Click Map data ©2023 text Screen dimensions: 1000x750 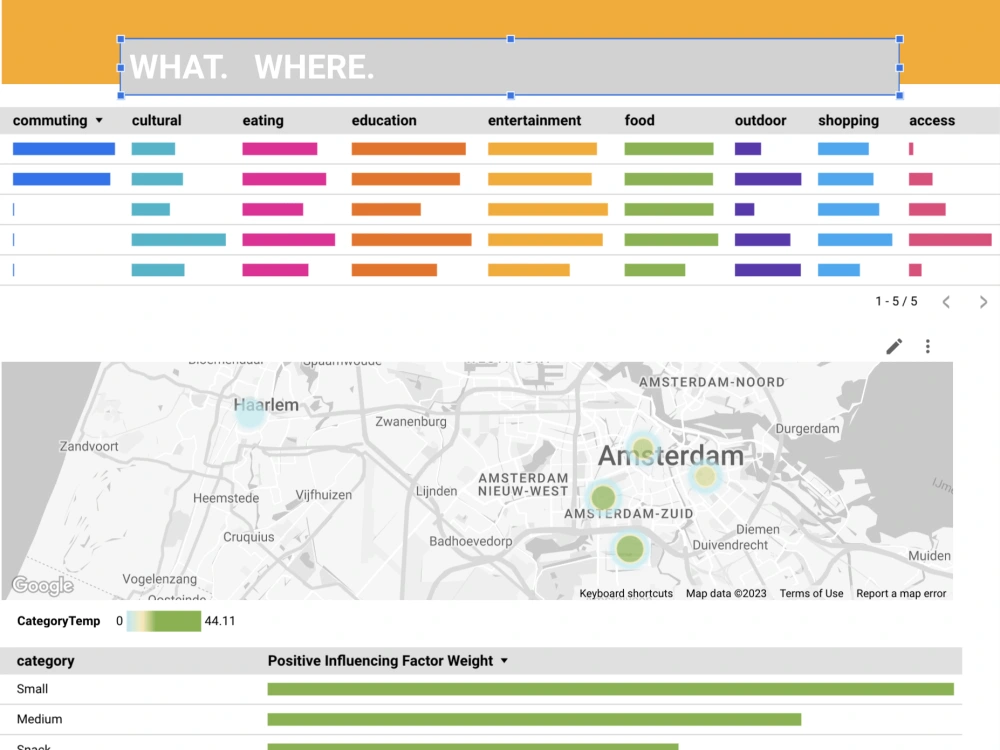point(726,593)
